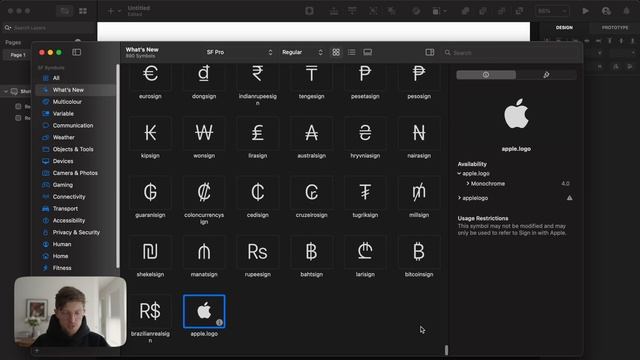Select the coloncurrencysign symbol

point(204,192)
